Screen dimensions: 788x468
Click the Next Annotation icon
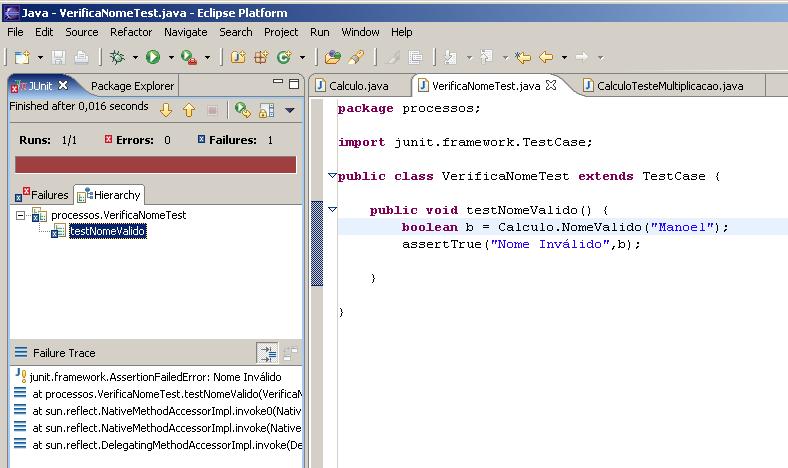(450, 57)
